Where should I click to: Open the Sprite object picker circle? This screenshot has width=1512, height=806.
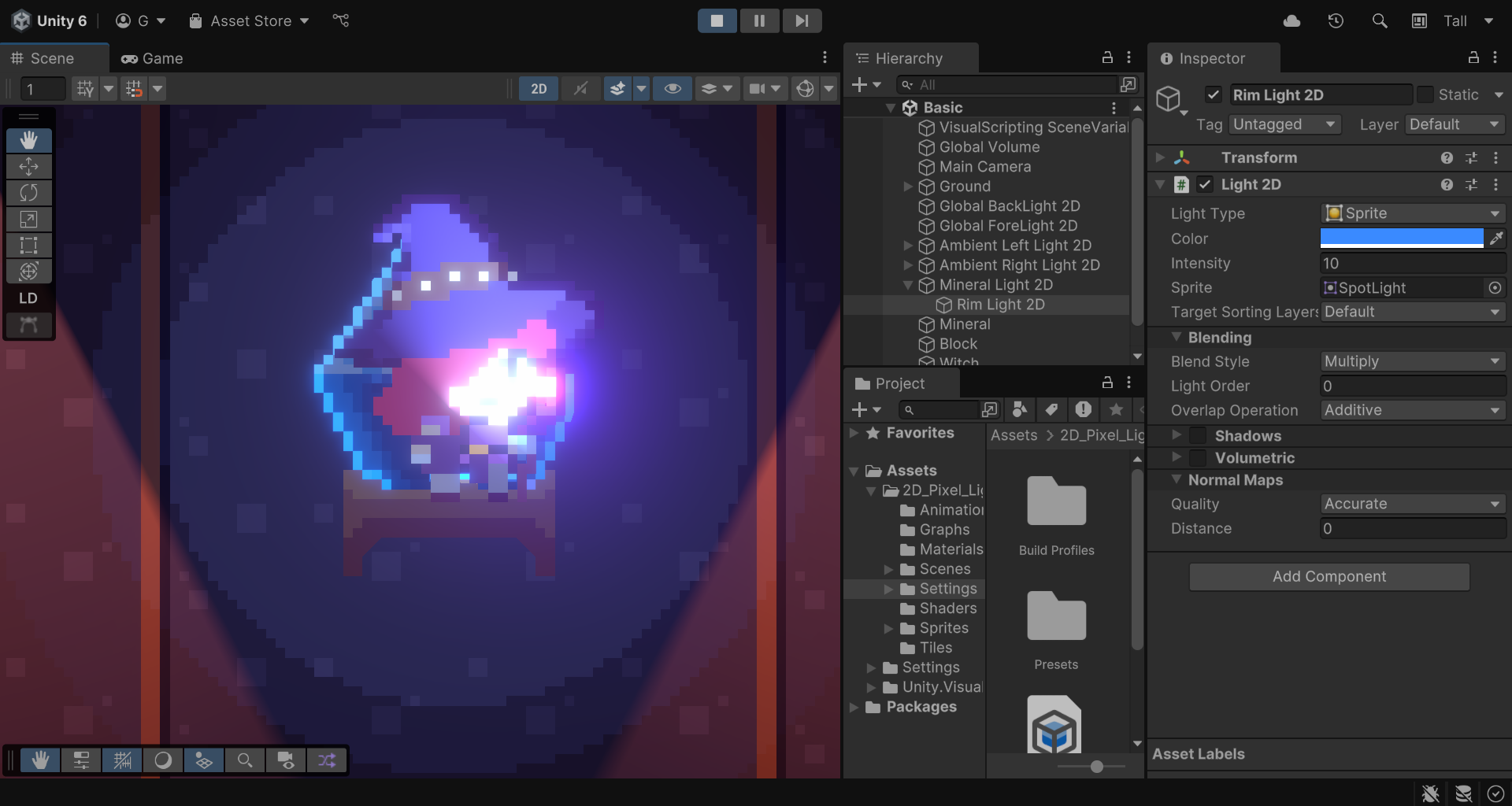pyautogui.click(x=1495, y=288)
